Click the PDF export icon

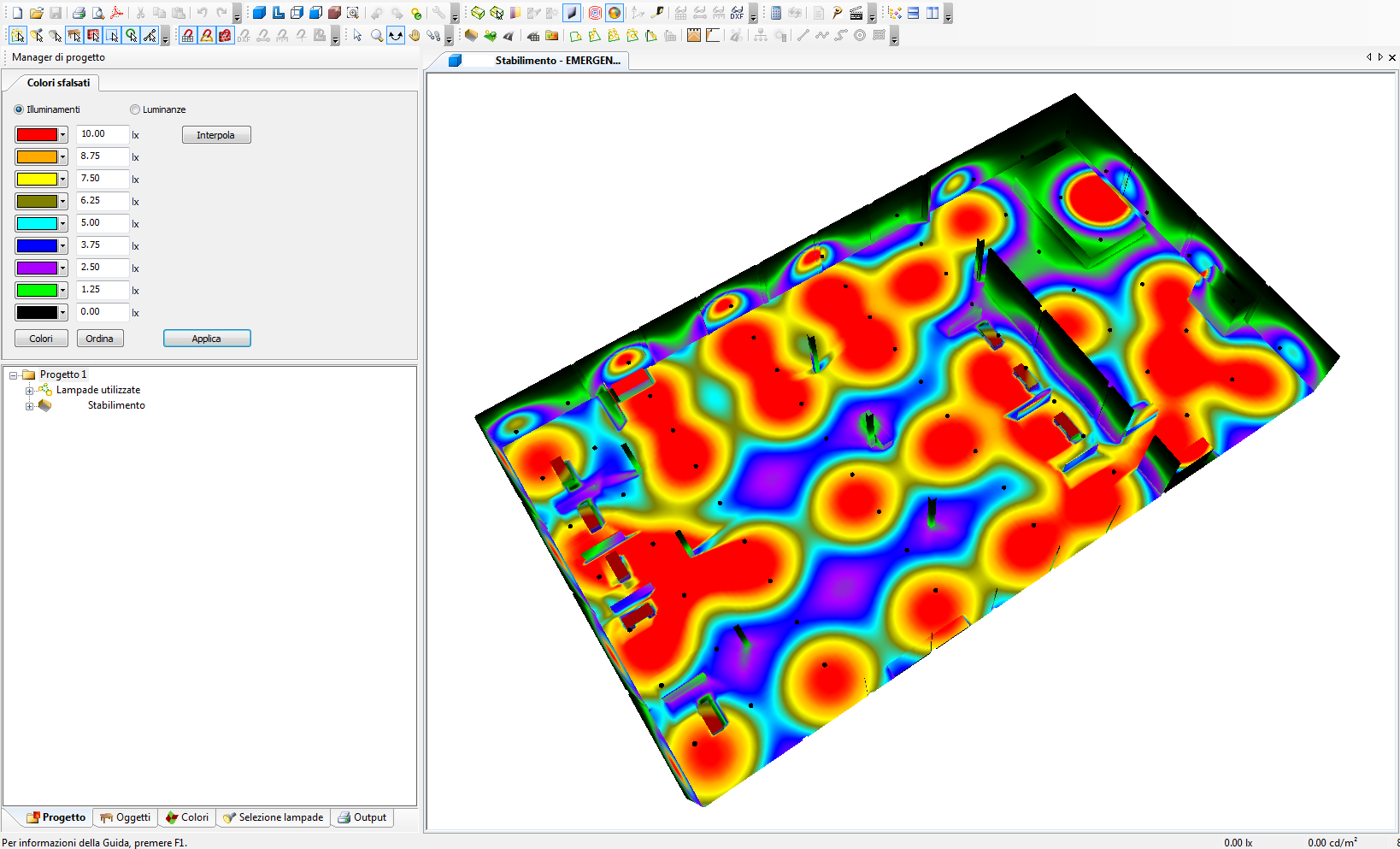tap(117, 13)
